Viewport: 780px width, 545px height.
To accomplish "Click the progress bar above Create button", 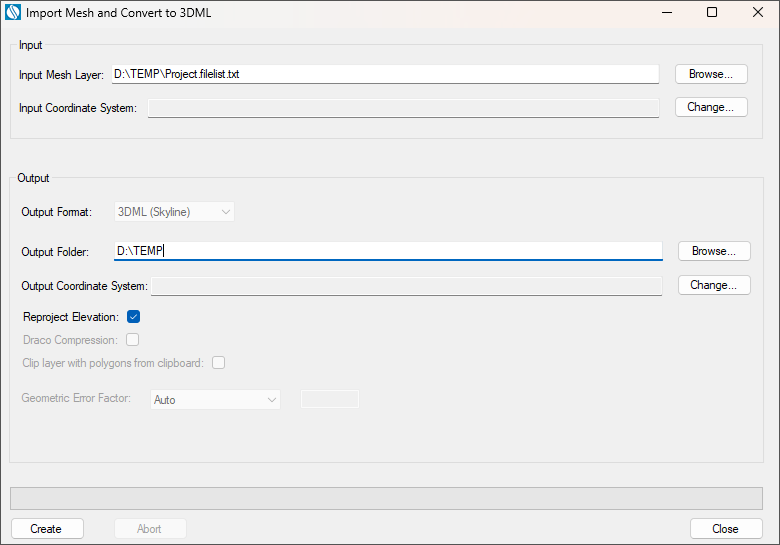I will [386, 498].
